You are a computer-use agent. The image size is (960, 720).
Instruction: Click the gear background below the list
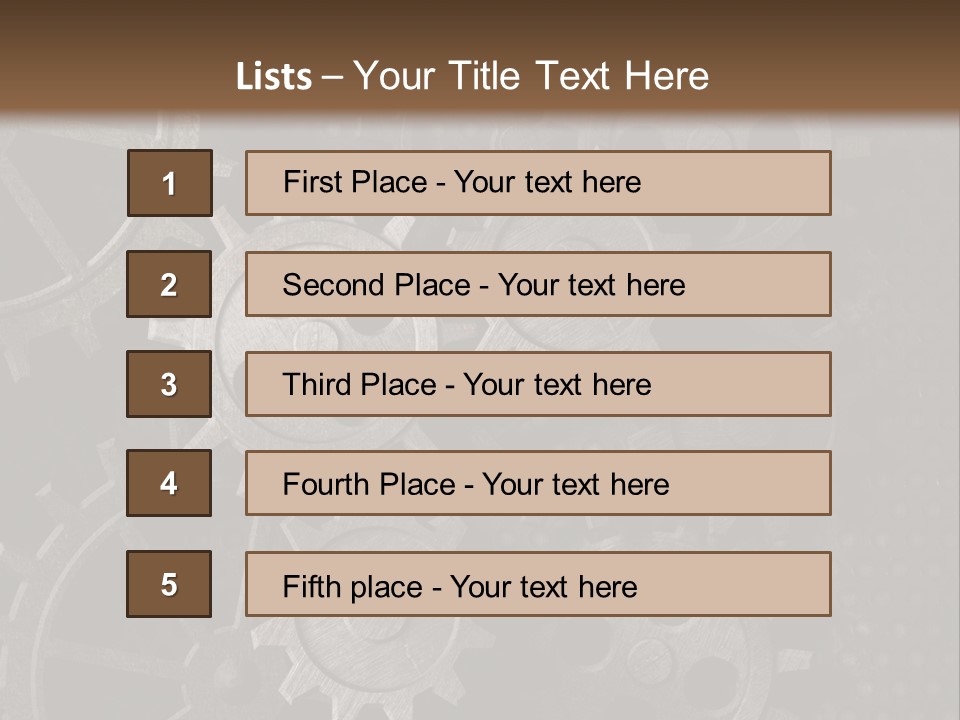click(x=480, y=670)
